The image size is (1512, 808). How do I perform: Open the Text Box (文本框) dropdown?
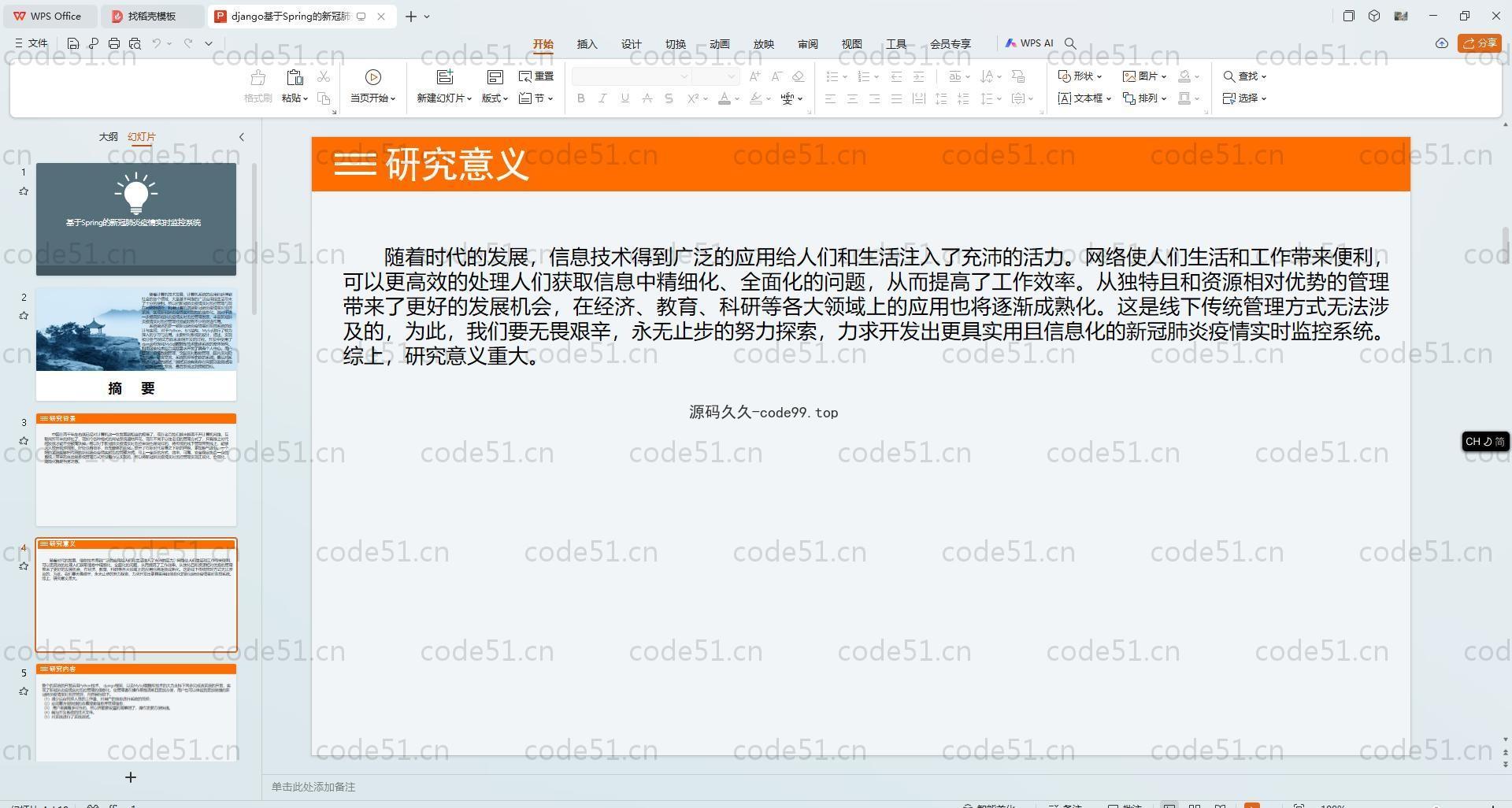point(1084,98)
